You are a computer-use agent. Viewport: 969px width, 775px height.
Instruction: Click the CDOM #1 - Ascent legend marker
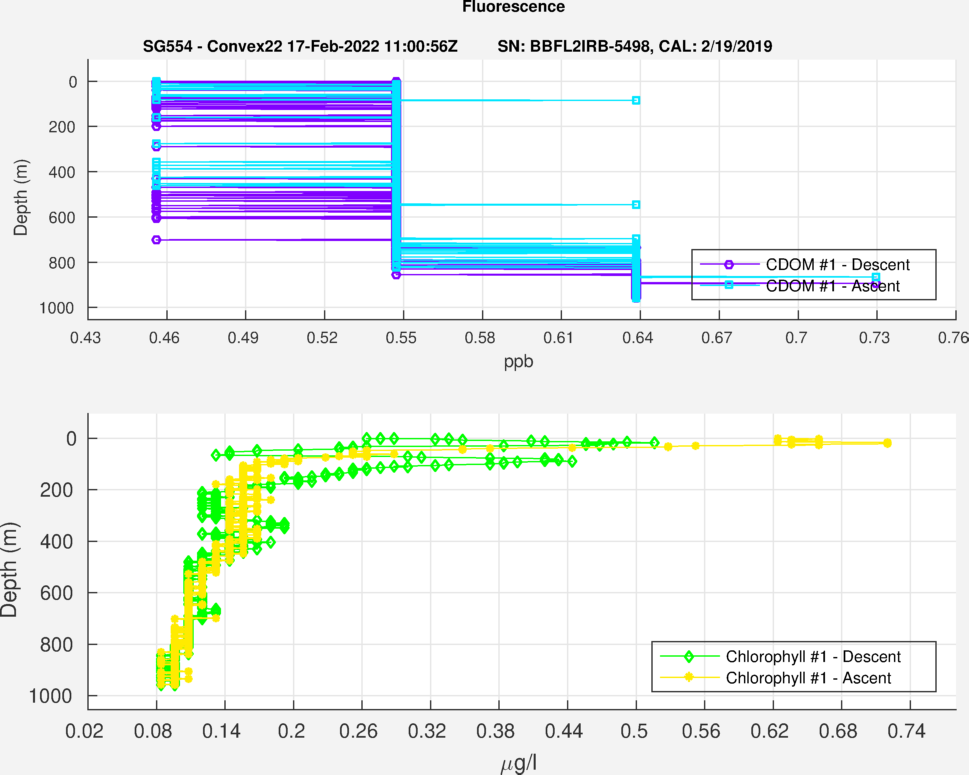(729, 286)
